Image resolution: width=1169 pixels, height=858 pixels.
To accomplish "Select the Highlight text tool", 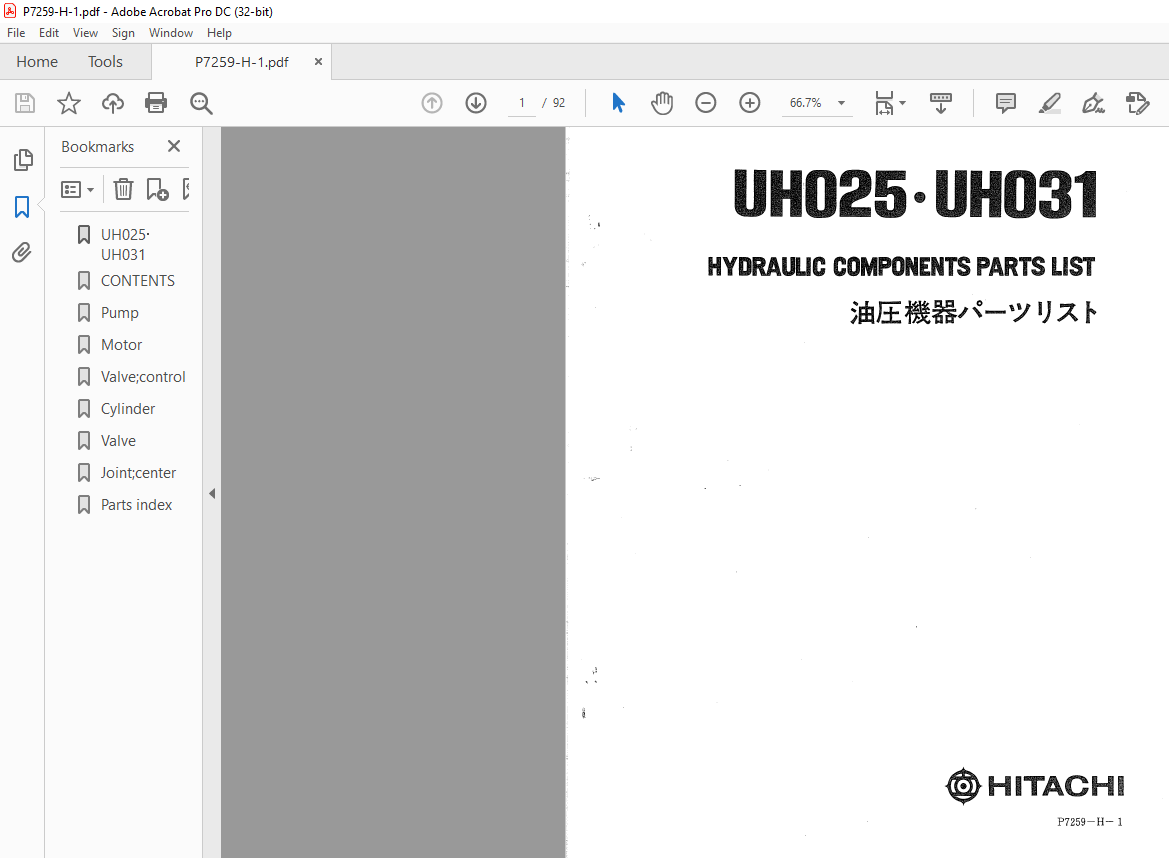I will [1050, 103].
